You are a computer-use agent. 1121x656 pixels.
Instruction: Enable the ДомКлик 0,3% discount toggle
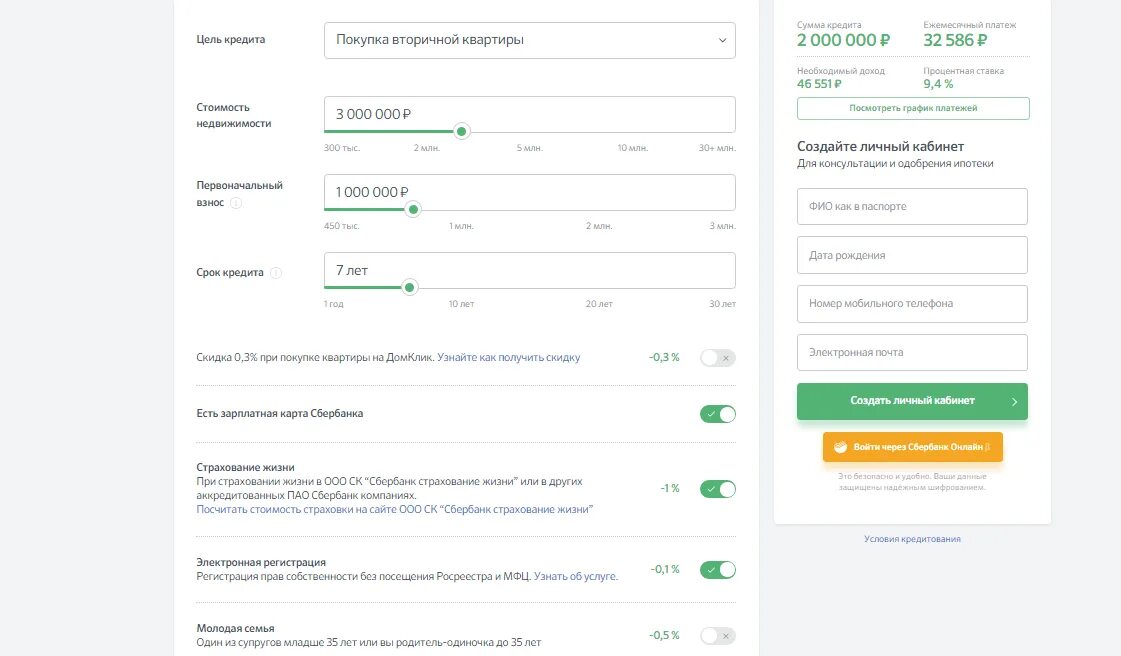718,358
